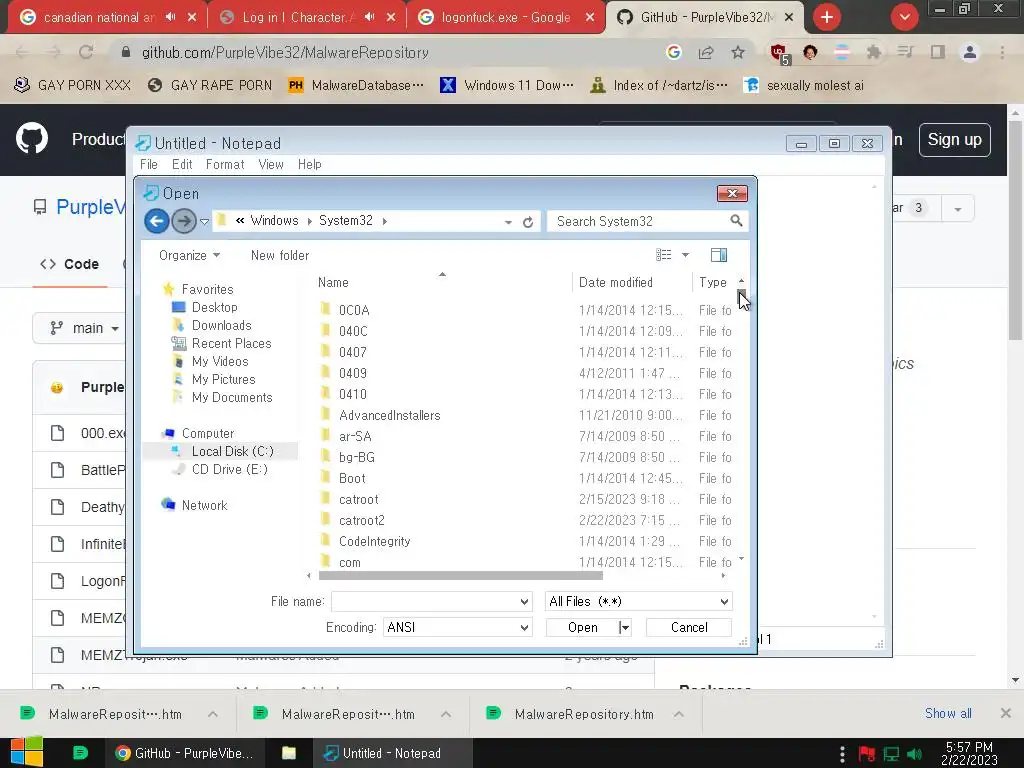Open the File name combo box dropdown
This screenshot has width=1024, height=768.
click(x=524, y=601)
